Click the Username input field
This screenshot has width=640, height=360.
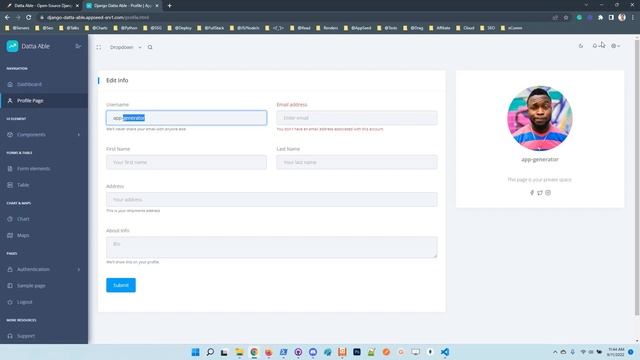point(187,118)
